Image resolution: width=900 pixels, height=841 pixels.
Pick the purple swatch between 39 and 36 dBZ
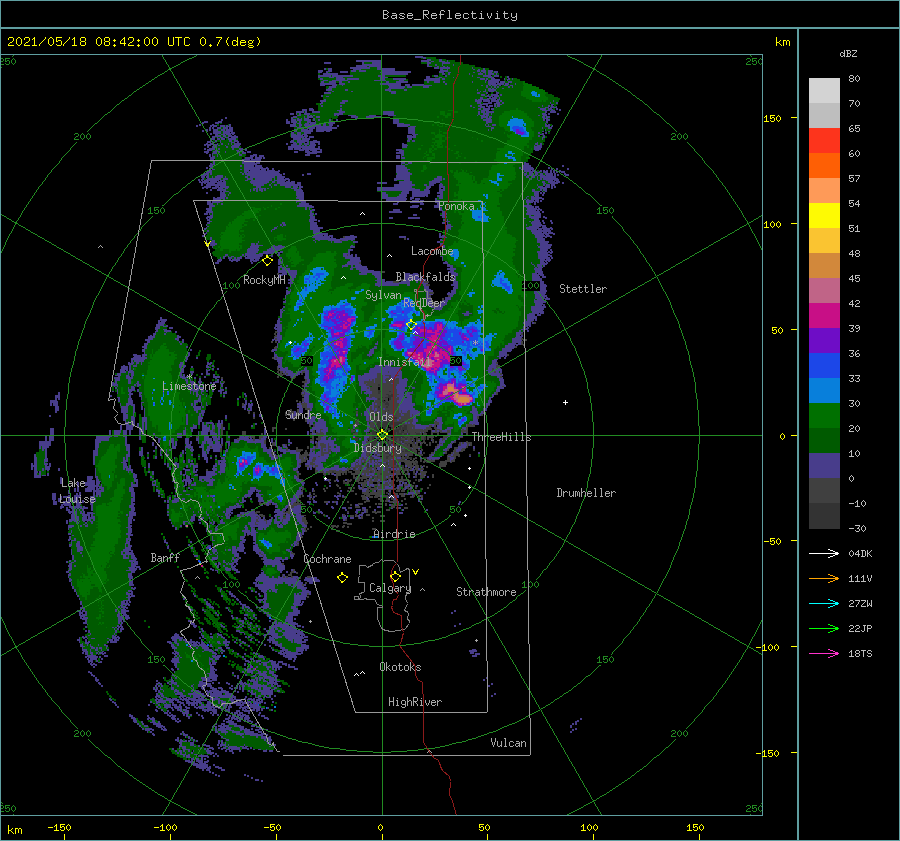(x=824, y=341)
